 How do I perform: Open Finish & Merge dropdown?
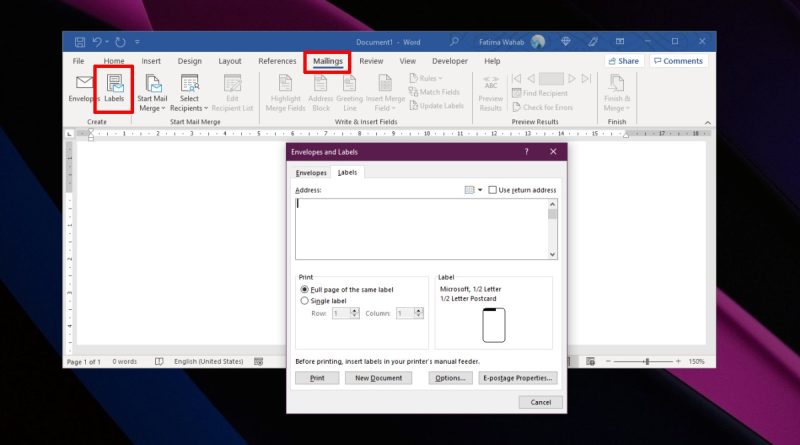pyautogui.click(x=616, y=93)
